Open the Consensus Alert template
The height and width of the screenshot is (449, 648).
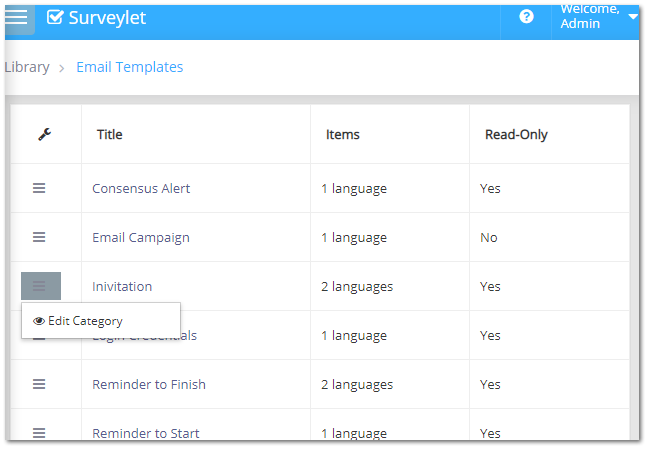point(141,189)
